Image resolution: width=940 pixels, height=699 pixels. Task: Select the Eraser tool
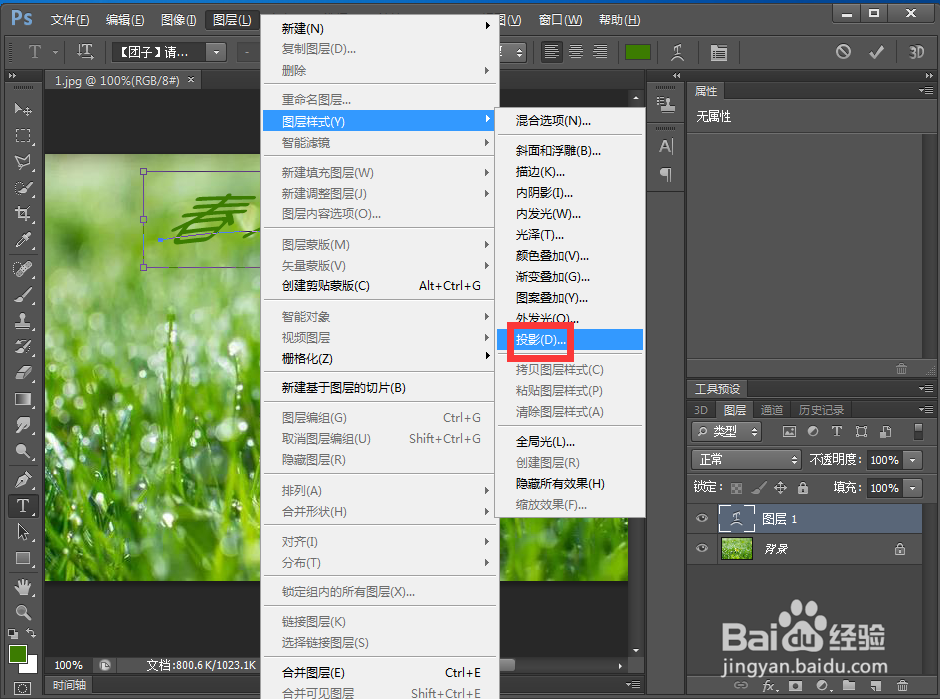(x=23, y=373)
